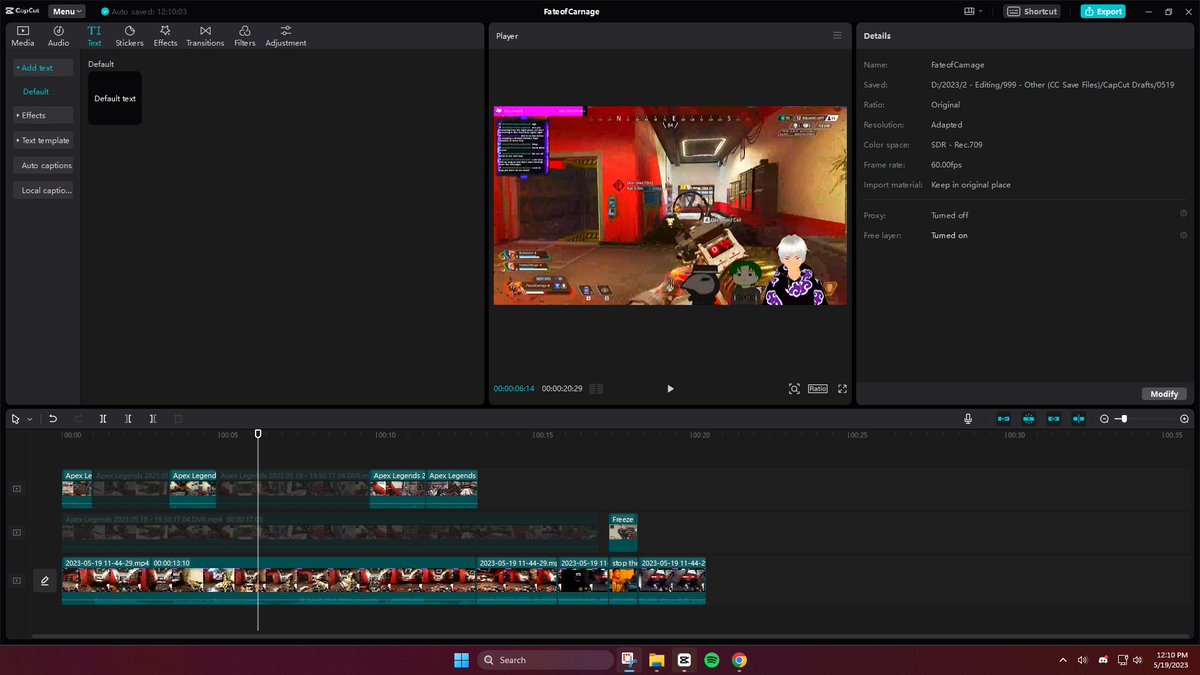Open the layout selector dropdown

tap(973, 11)
